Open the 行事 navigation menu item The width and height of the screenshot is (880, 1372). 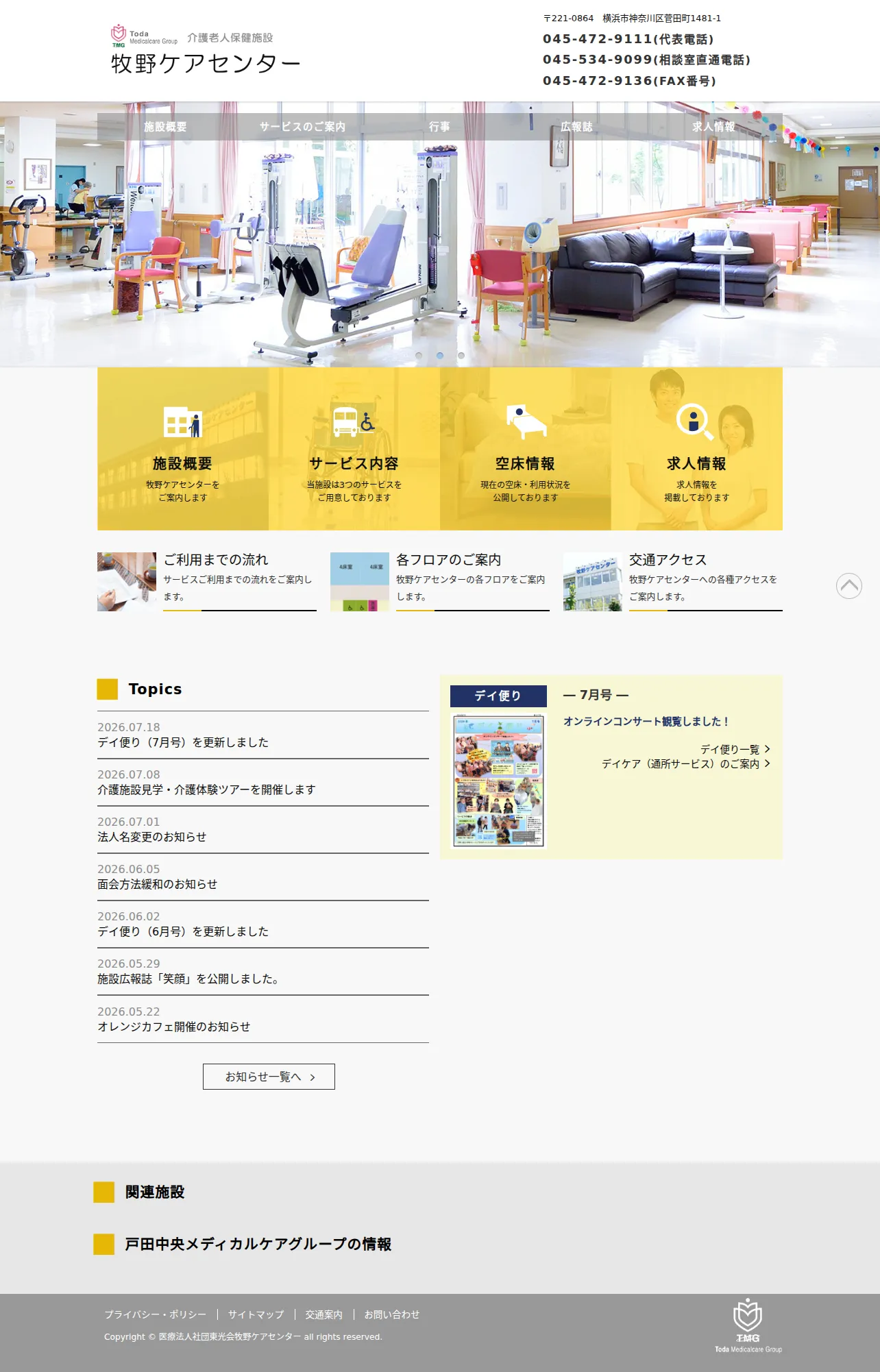[439, 127]
